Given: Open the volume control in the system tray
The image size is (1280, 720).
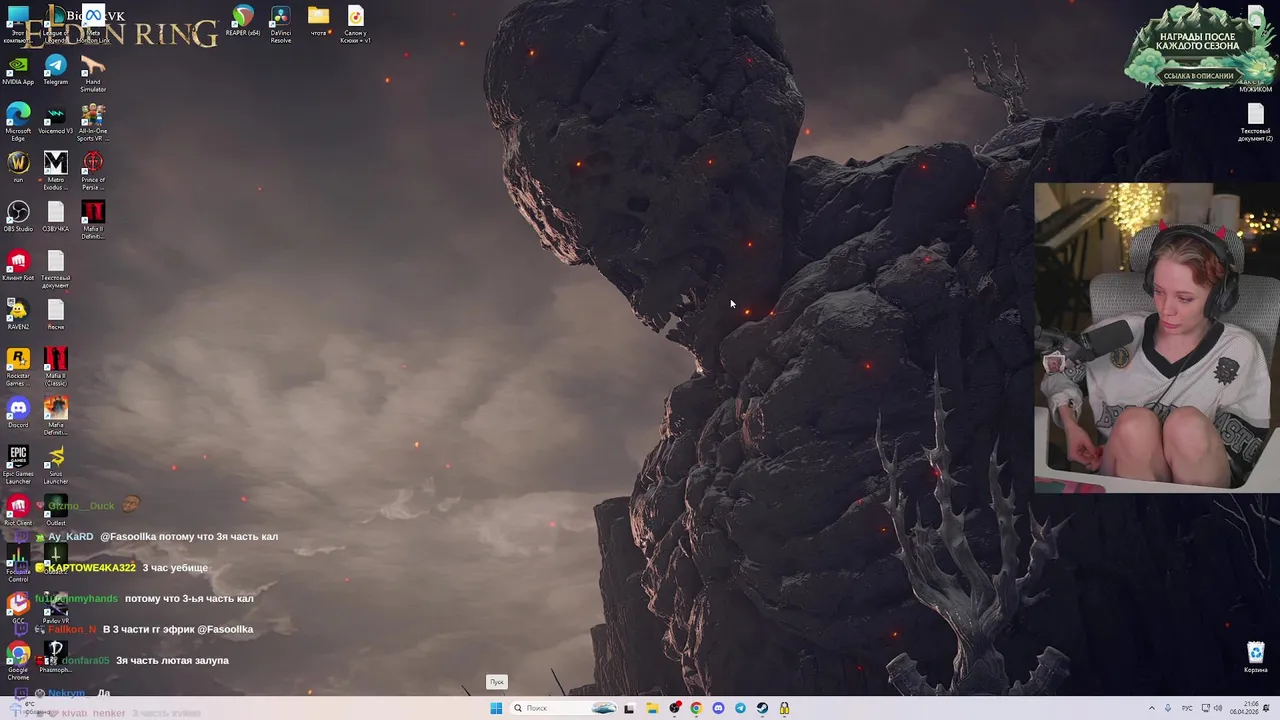Looking at the screenshot, I should coord(1217,708).
